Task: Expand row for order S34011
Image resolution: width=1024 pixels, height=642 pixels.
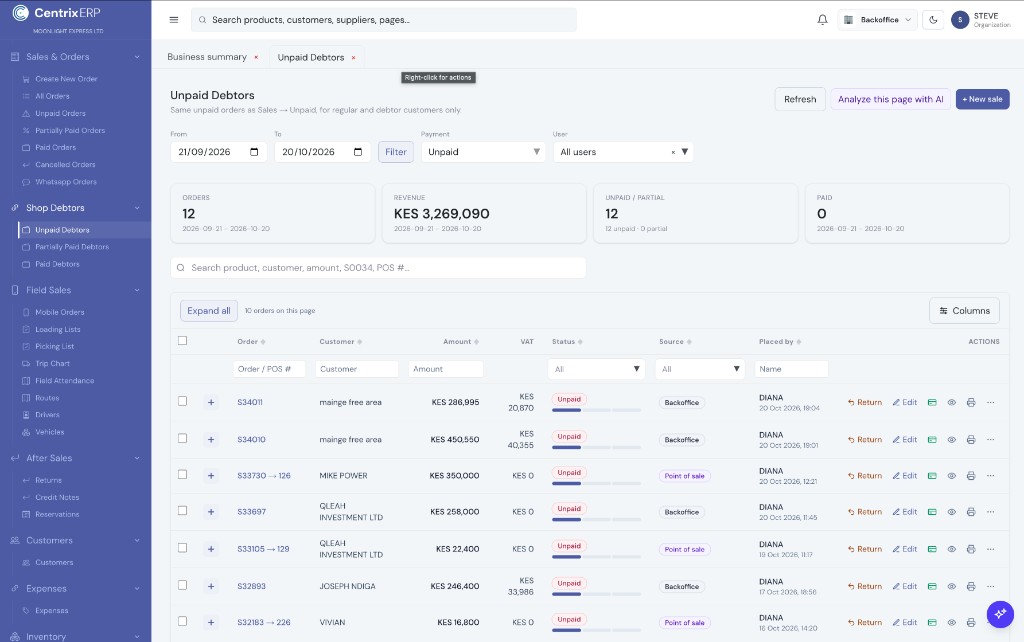Action: pyautogui.click(x=211, y=402)
